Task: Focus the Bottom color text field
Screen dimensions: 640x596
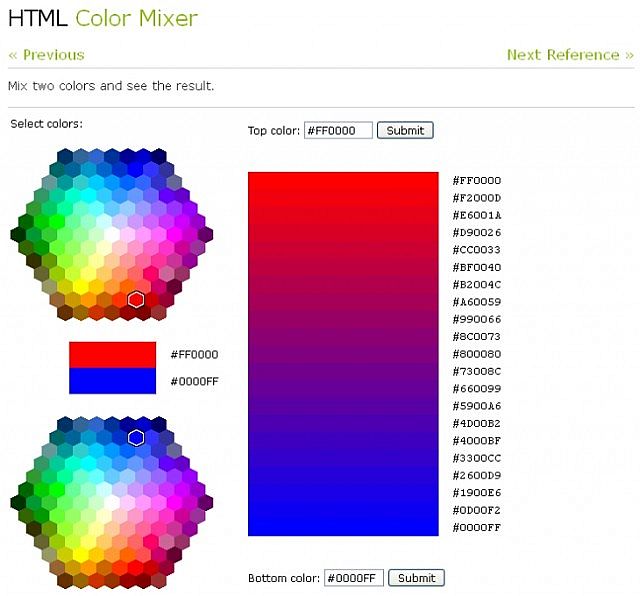Action: click(x=353, y=578)
